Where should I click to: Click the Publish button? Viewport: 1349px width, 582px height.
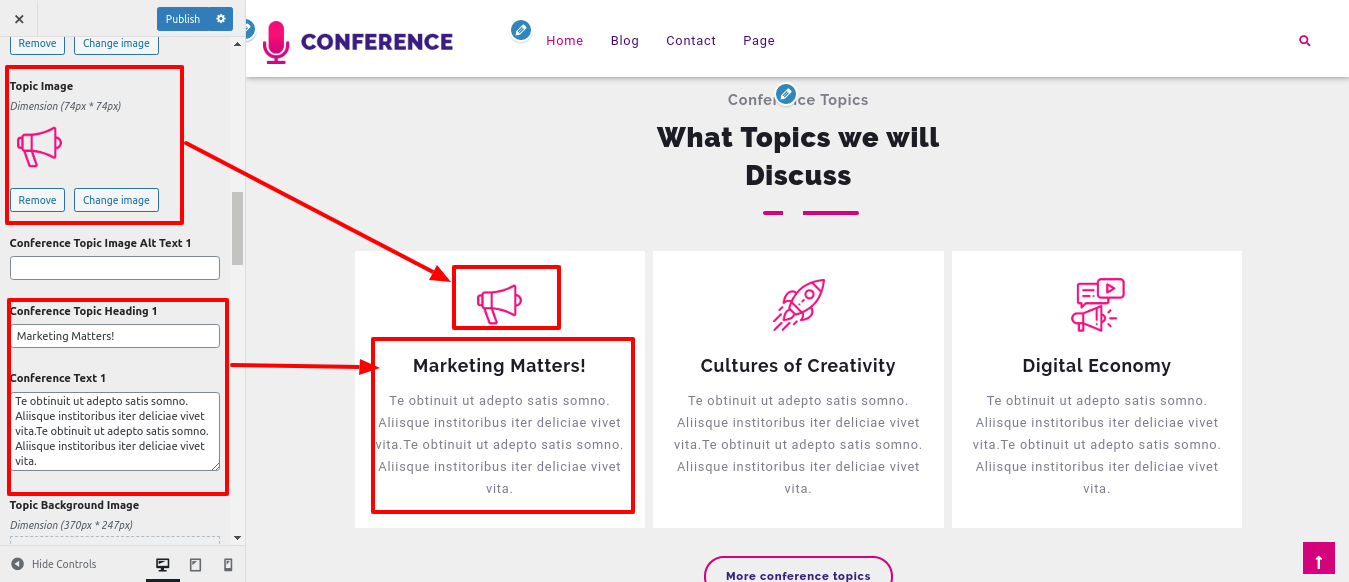click(183, 19)
